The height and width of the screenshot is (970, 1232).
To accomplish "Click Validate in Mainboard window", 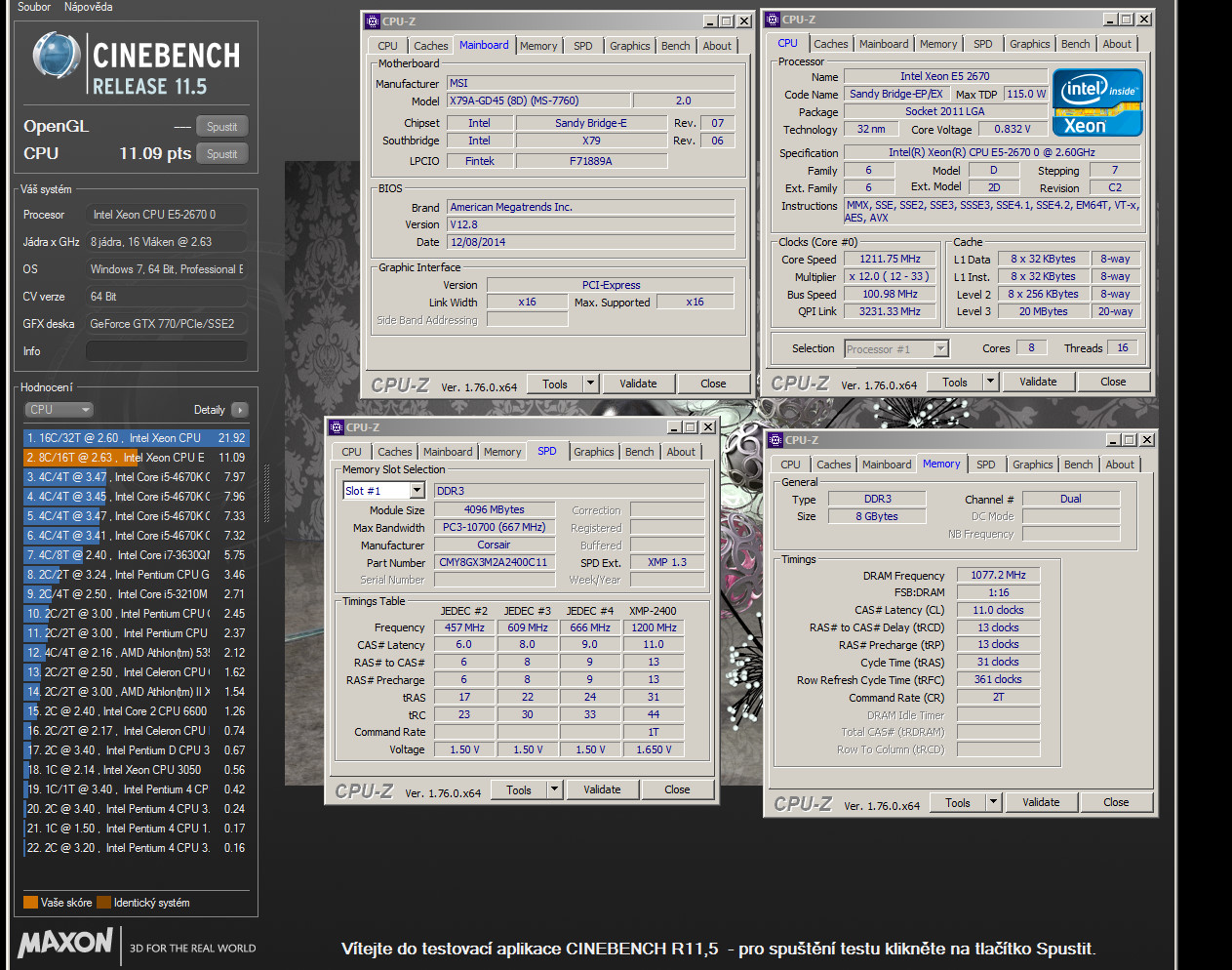I will pyautogui.click(x=638, y=384).
